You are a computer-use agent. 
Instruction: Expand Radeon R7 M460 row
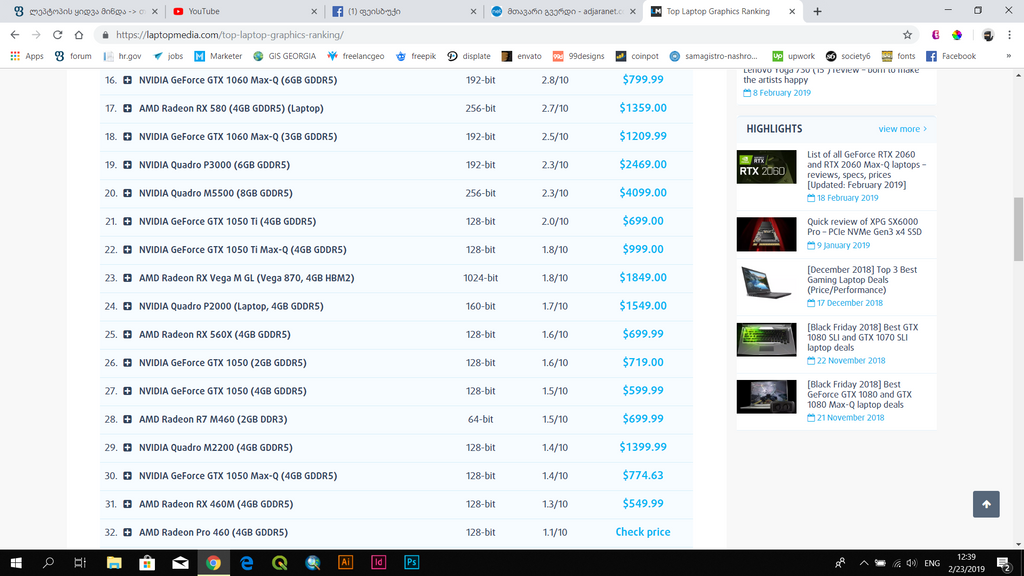coord(127,419)
